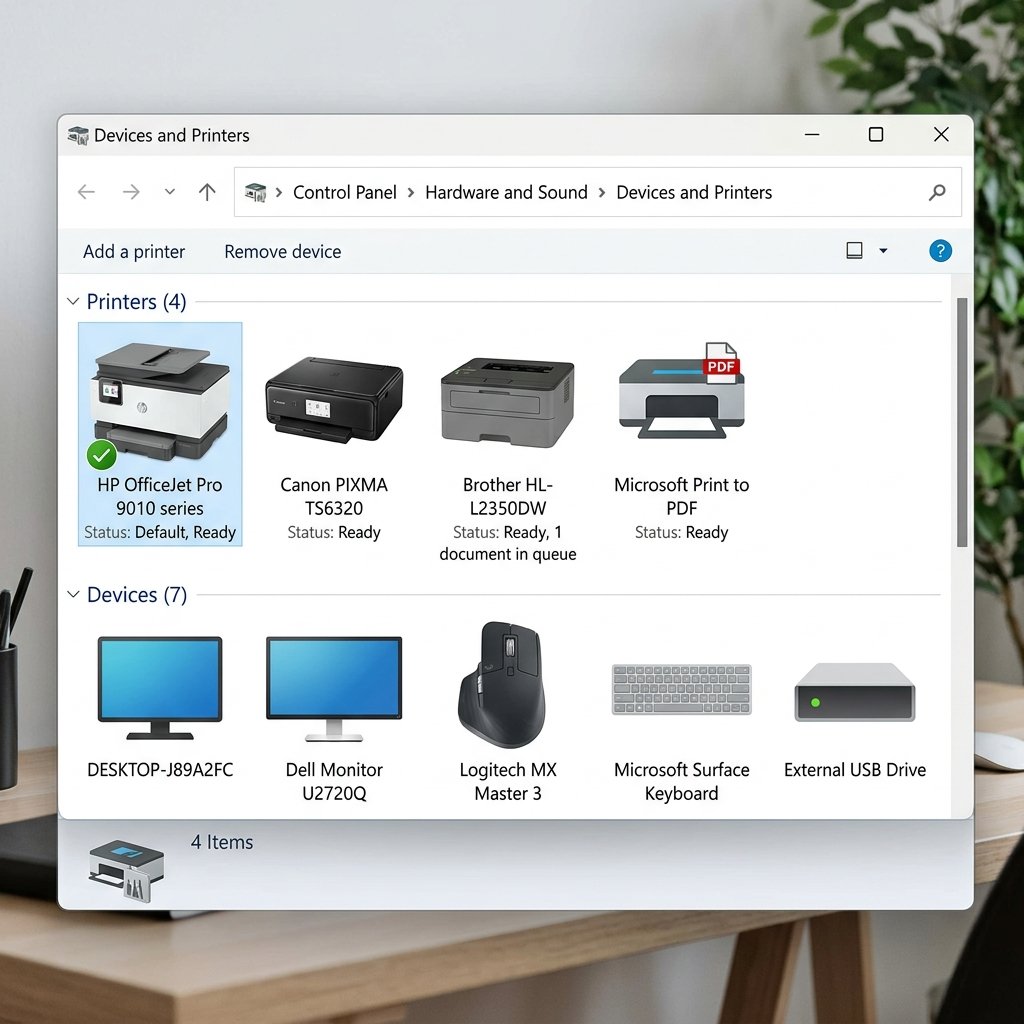Click the 'Logitech MX Master 3' label
The width and height of the screenshot is (1024, 1024).
(x=507, y=781)
